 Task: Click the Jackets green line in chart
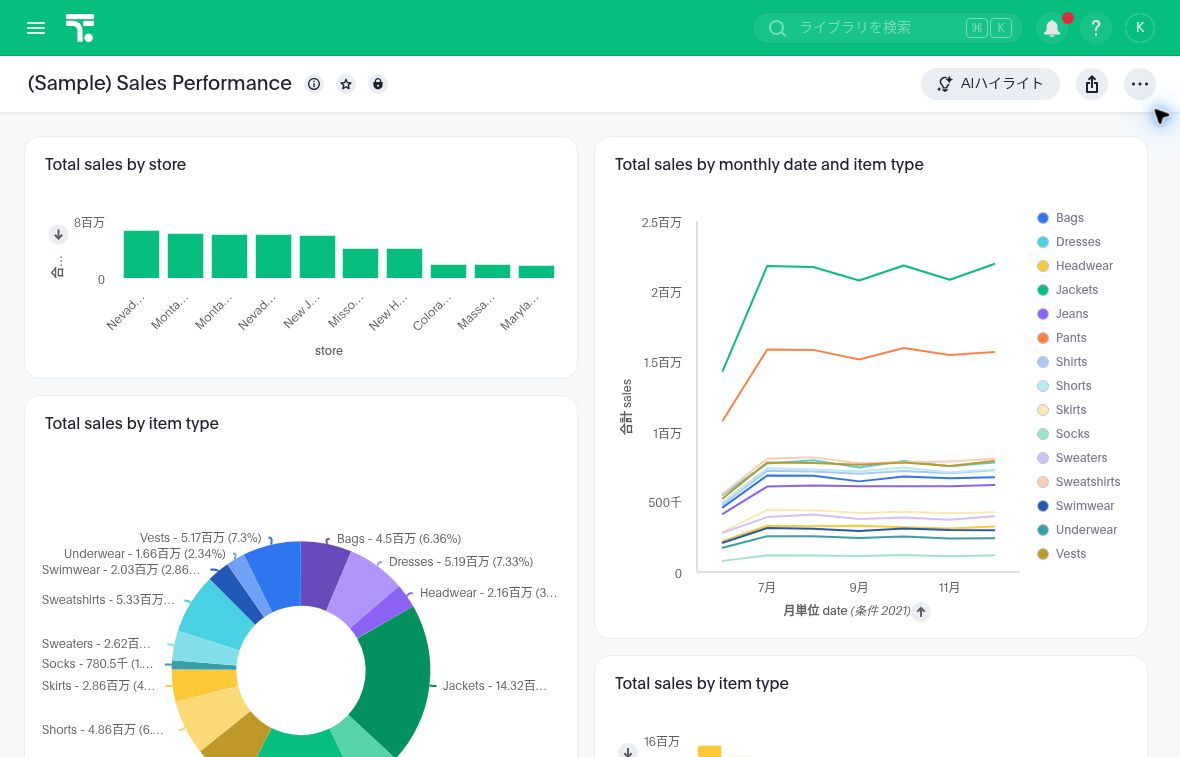[858, 279]
